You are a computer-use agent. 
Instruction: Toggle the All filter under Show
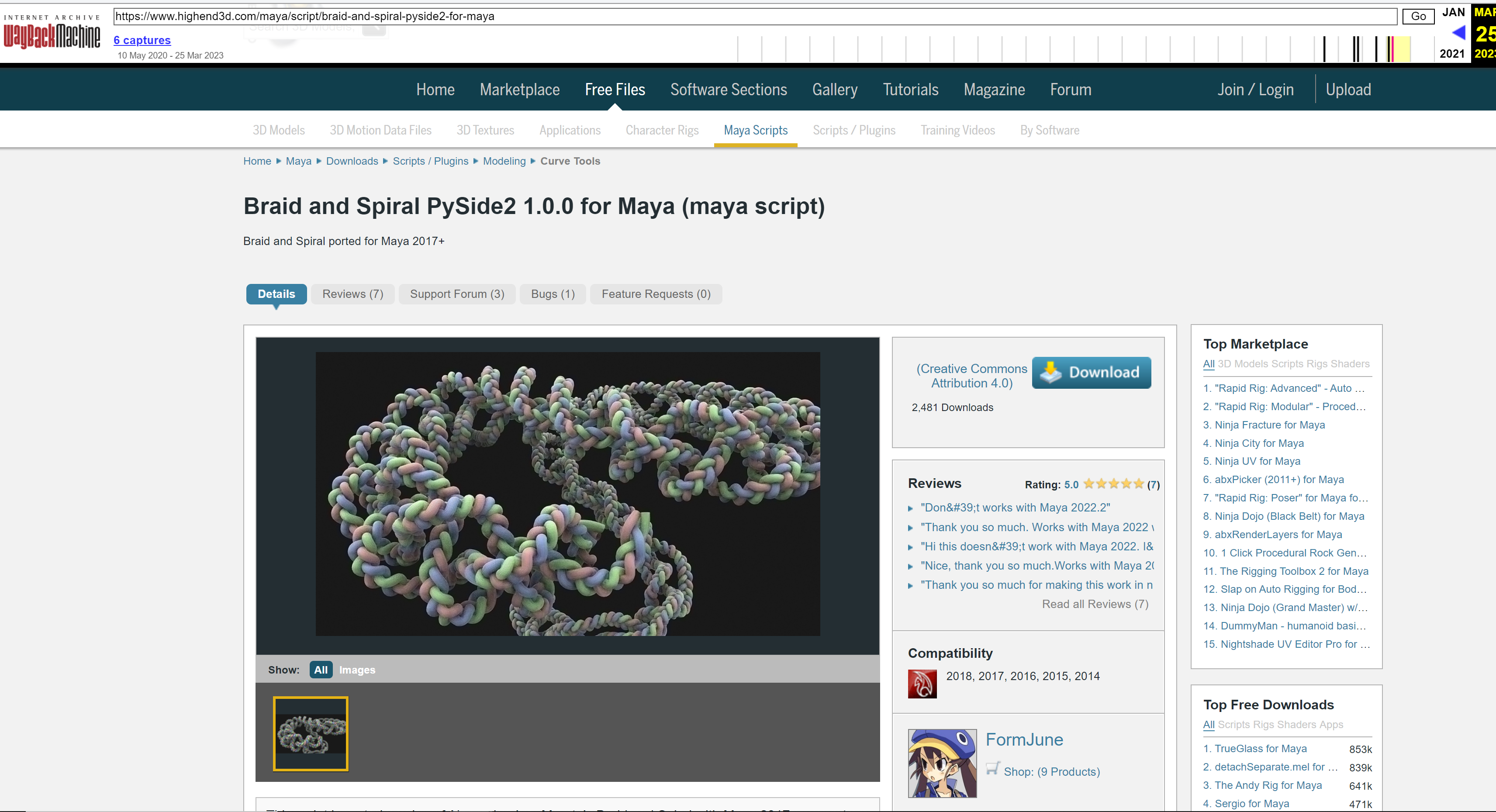coord(321,670)
